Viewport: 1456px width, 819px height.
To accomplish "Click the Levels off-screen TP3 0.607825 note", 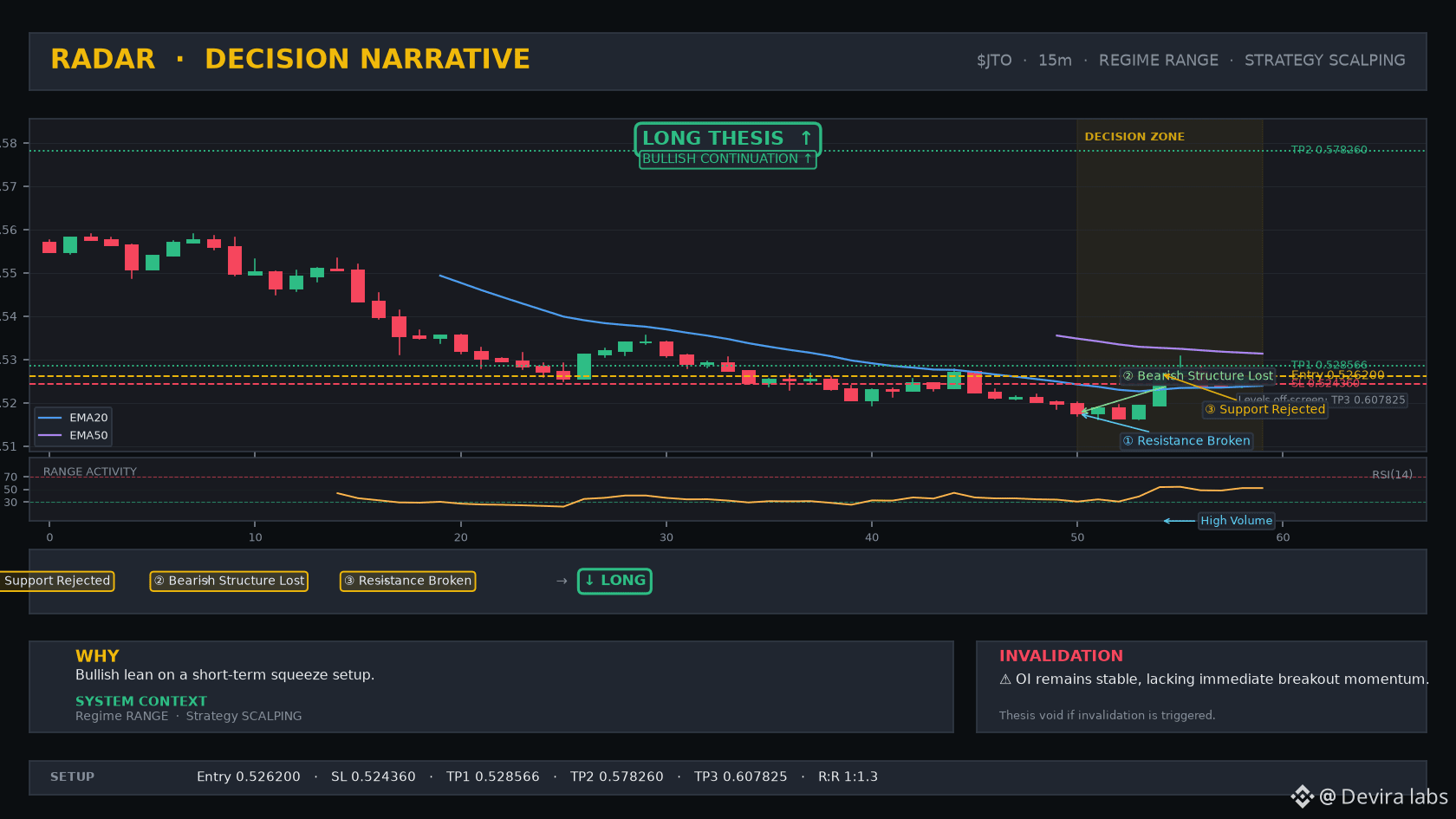I will click(1322, 400).
